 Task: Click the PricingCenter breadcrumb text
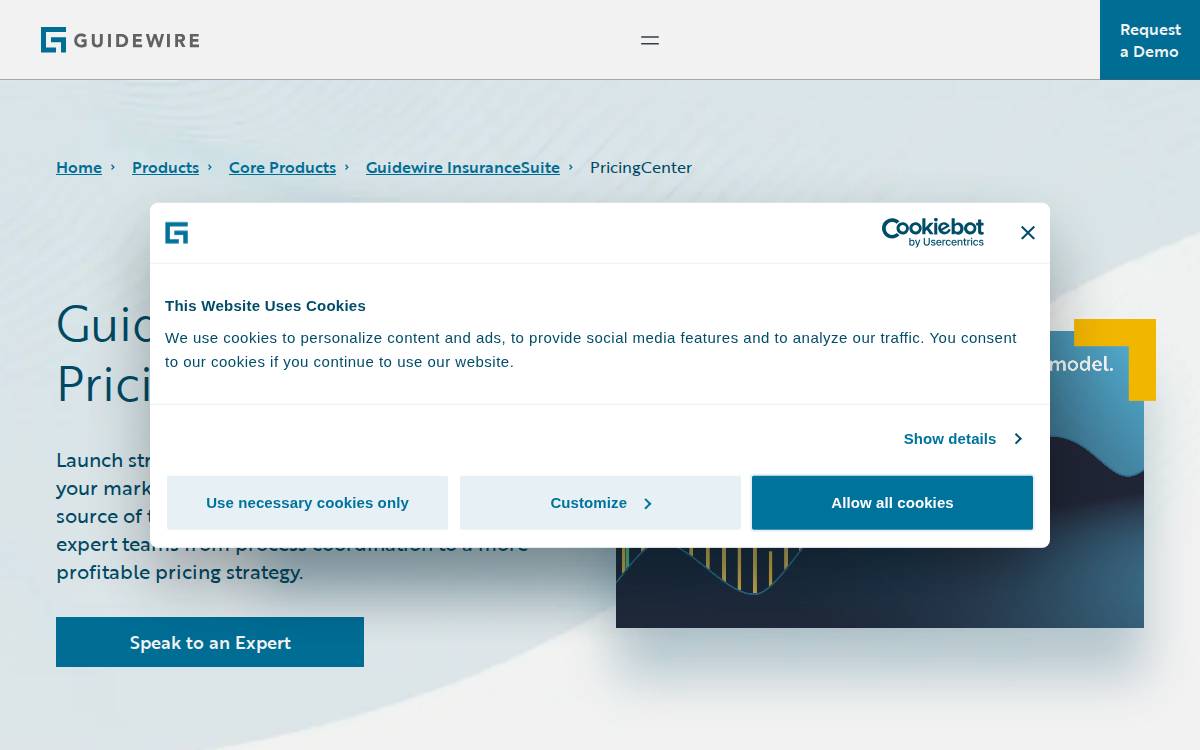pyautogui.click(x=641, y=168)
